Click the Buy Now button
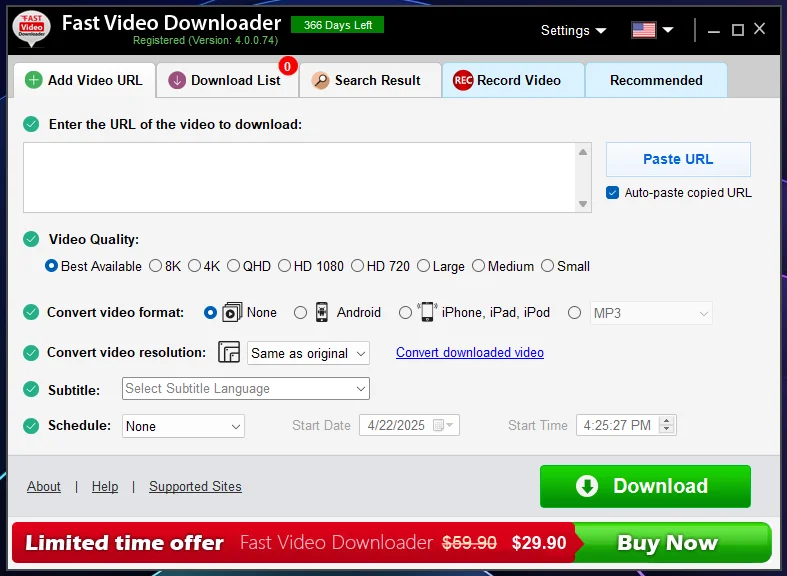This screenshot has width=787, height=576. point(672,542)
